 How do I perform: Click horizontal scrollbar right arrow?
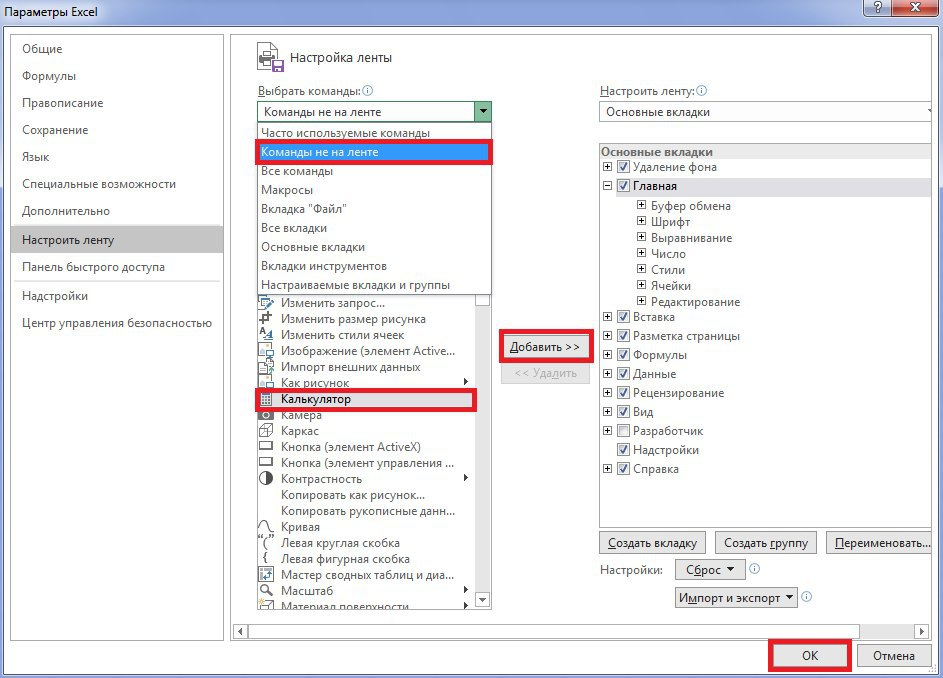point(921,631)
